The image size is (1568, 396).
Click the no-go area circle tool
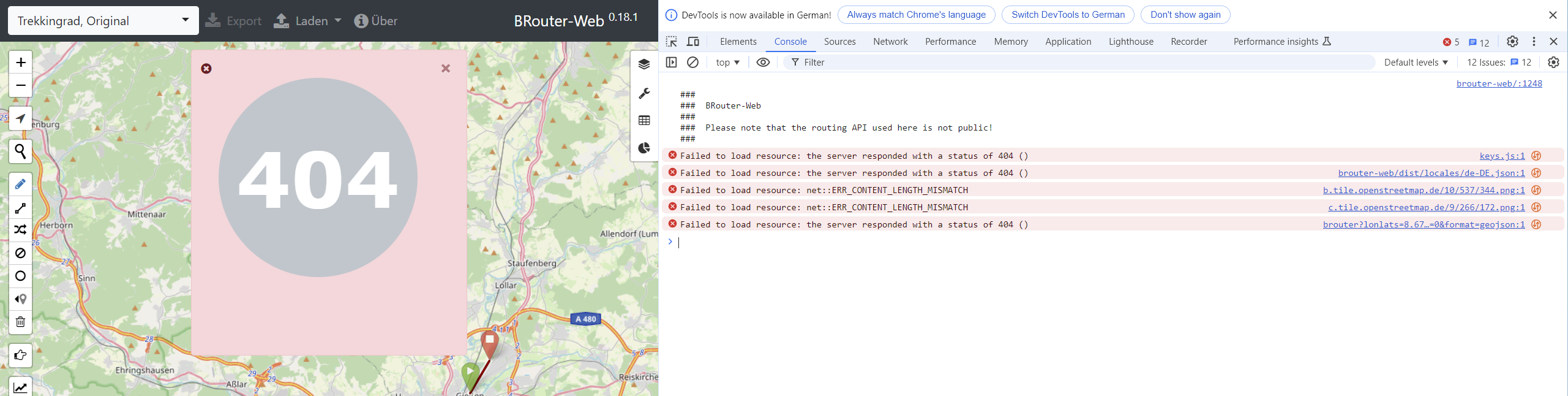(x=20, y=276)
